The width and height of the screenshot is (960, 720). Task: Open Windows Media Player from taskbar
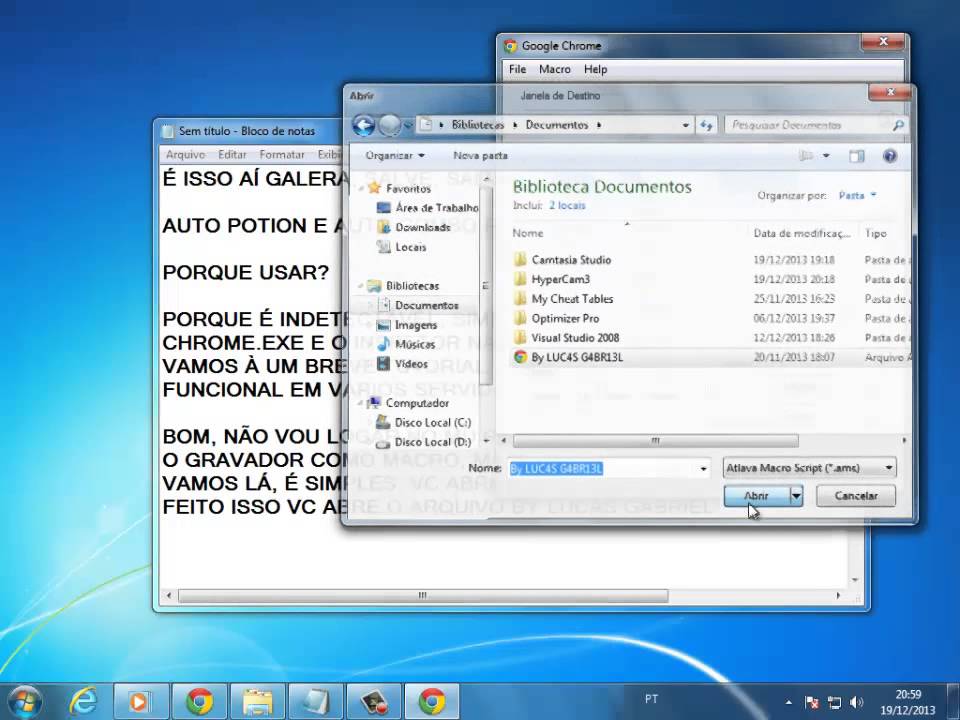[140, 701]
